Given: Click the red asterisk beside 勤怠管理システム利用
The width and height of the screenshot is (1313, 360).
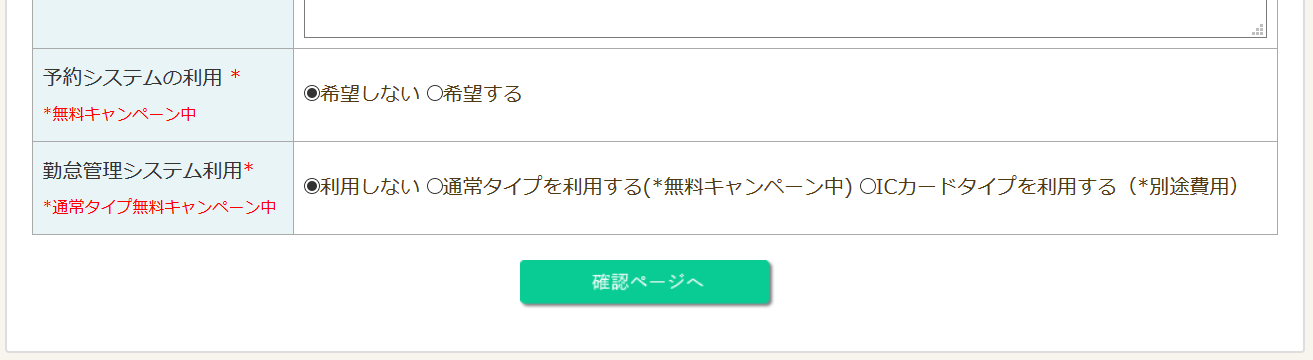Looking at the screenshot, I should [x=249, y=169].
